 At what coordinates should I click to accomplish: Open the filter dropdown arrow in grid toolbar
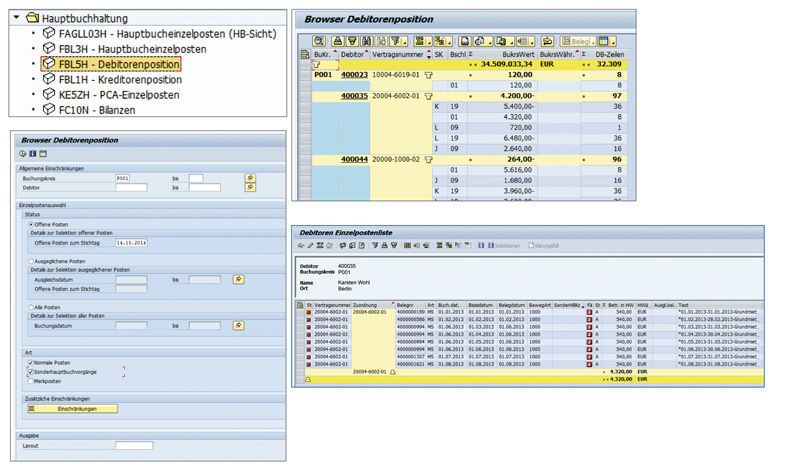pos(404,43)
